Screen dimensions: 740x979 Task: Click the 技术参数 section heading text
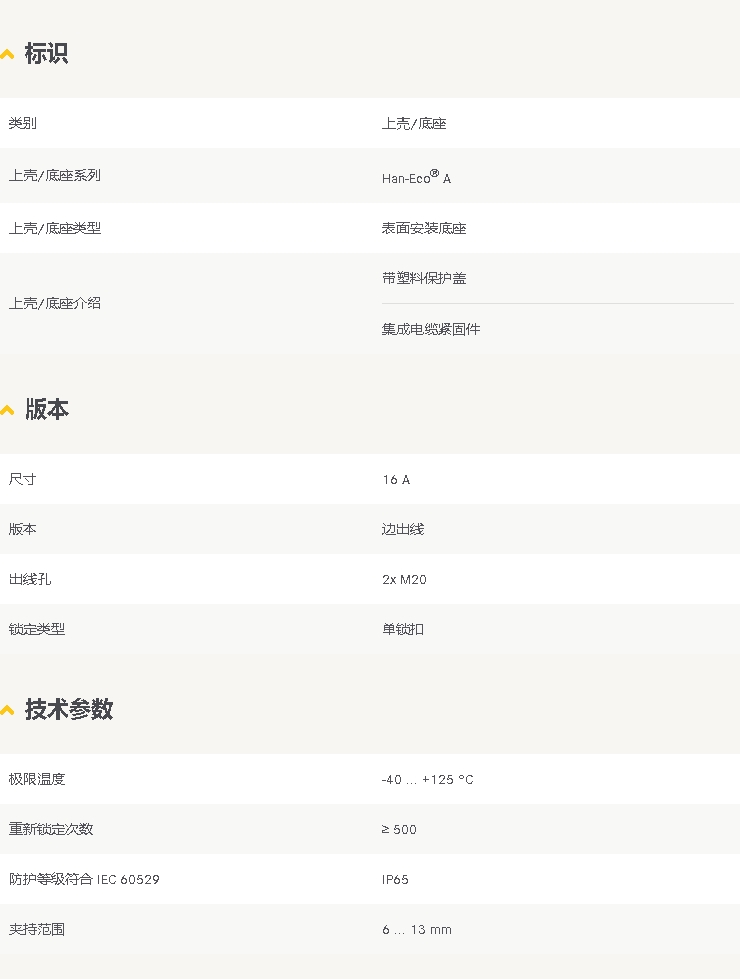pyautogui.click(x=69, y=710)
